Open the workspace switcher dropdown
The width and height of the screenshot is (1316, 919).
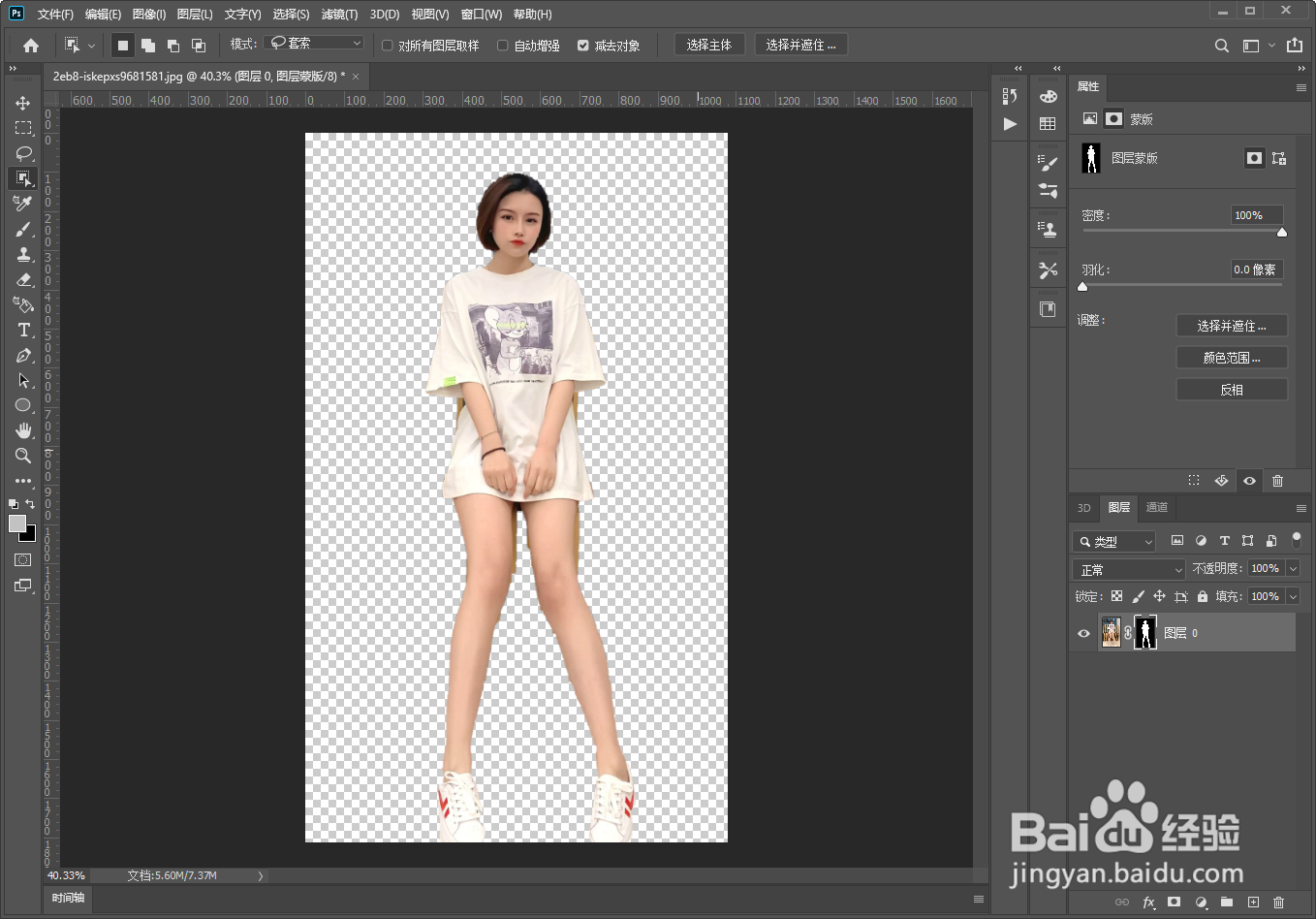pos(1258,46)
